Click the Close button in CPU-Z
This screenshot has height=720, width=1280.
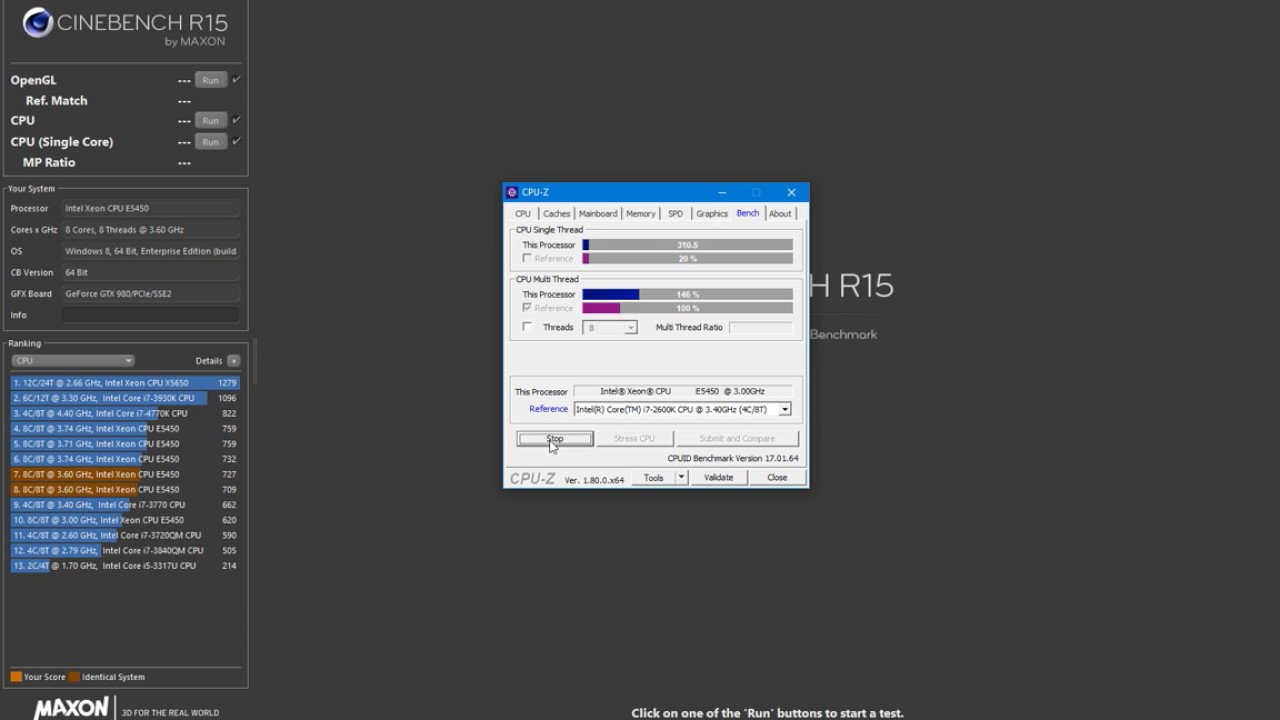click(x=777, y=477)
